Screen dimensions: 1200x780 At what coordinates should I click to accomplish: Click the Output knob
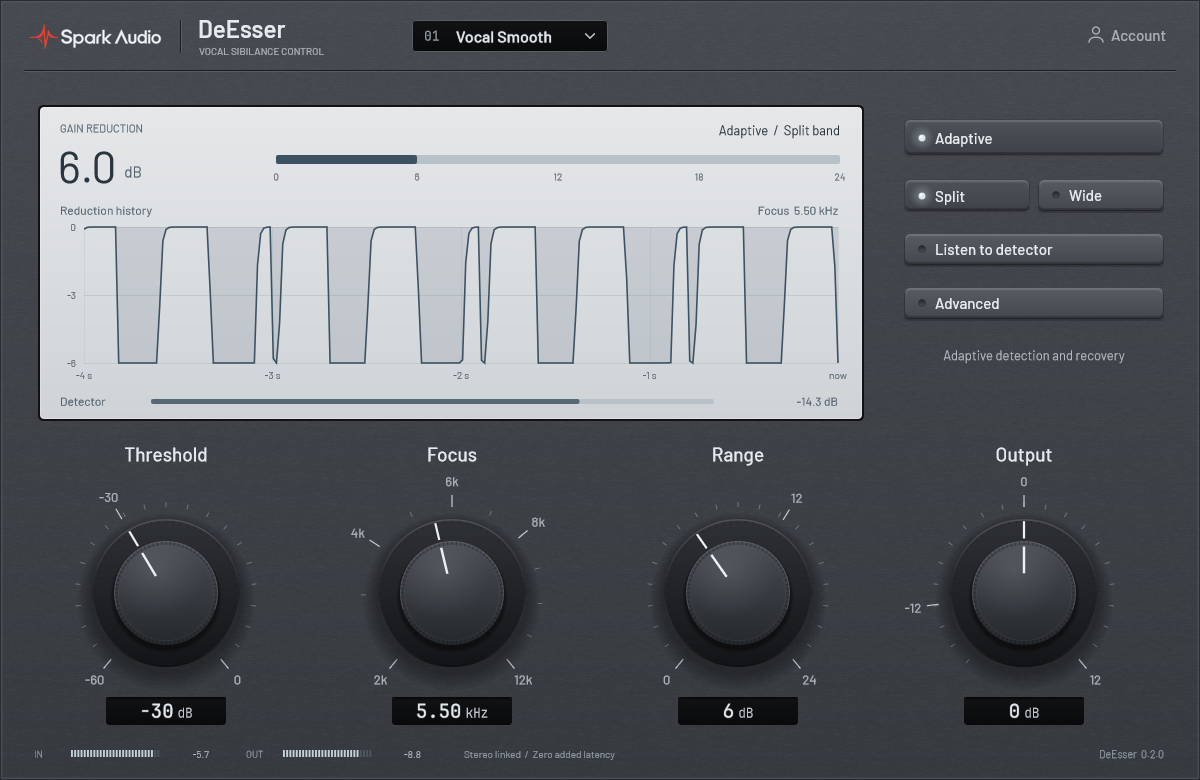pyautogui.click(x=1024, y=592)
